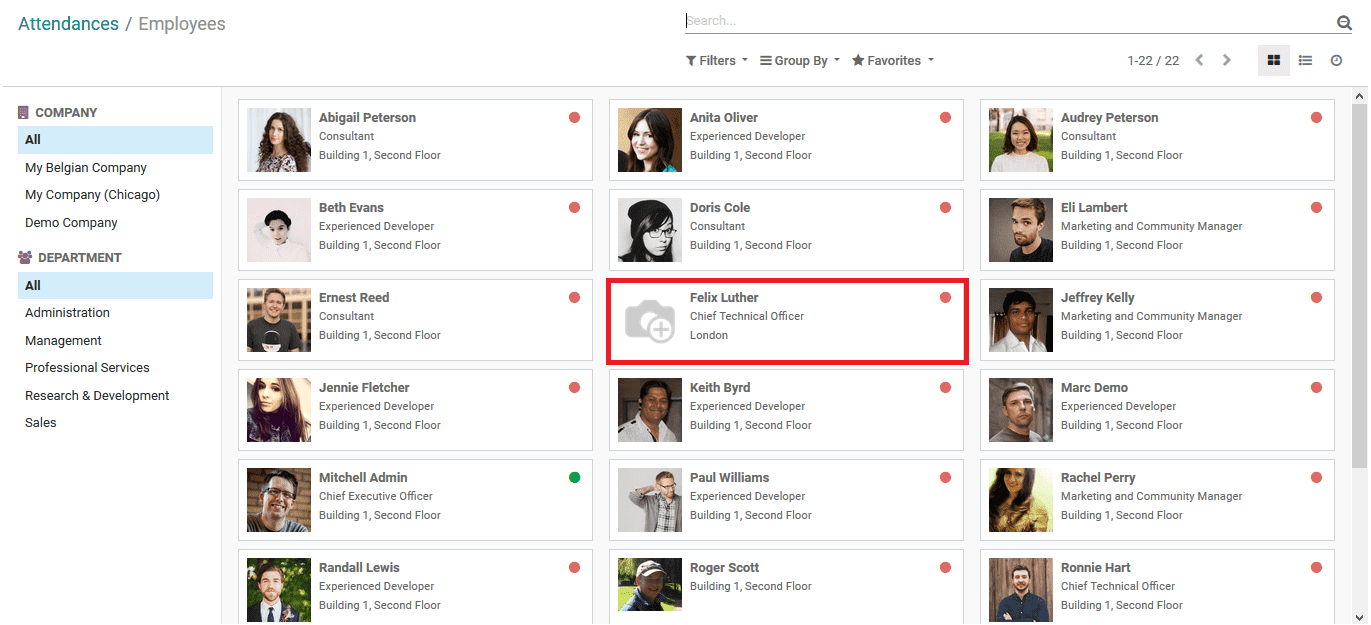Click the pager text 1-22 / 22
Image resolution: width=1371 pixels, height=625 pixels.
pyautogui.click(x=1153, y=61)
